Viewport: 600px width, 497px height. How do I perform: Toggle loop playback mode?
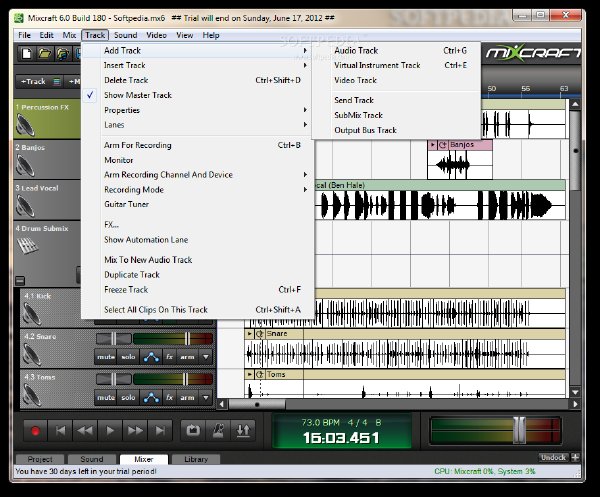tap(193, 430)
